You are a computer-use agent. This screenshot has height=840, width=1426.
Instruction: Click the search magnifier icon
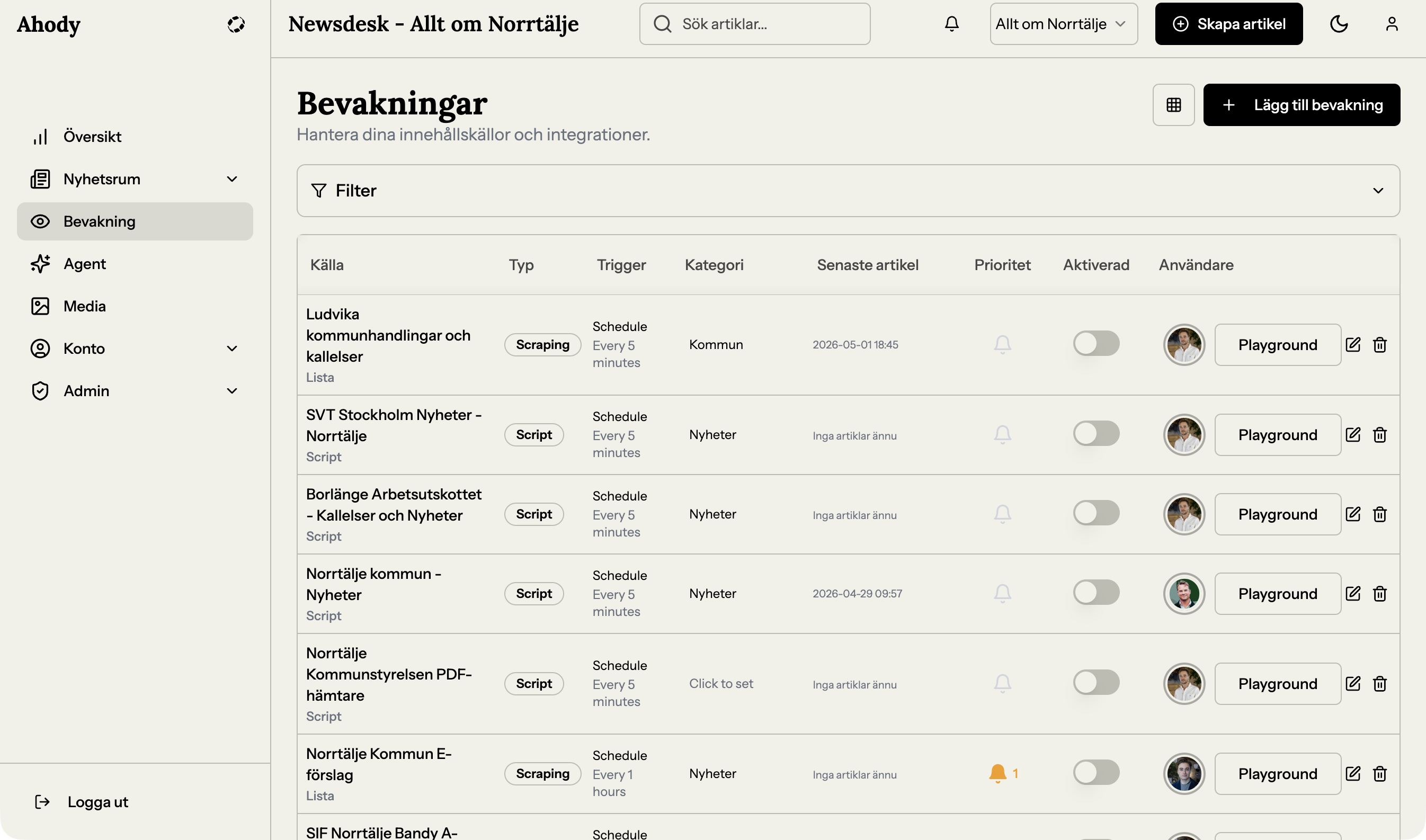tap(662, 24)
